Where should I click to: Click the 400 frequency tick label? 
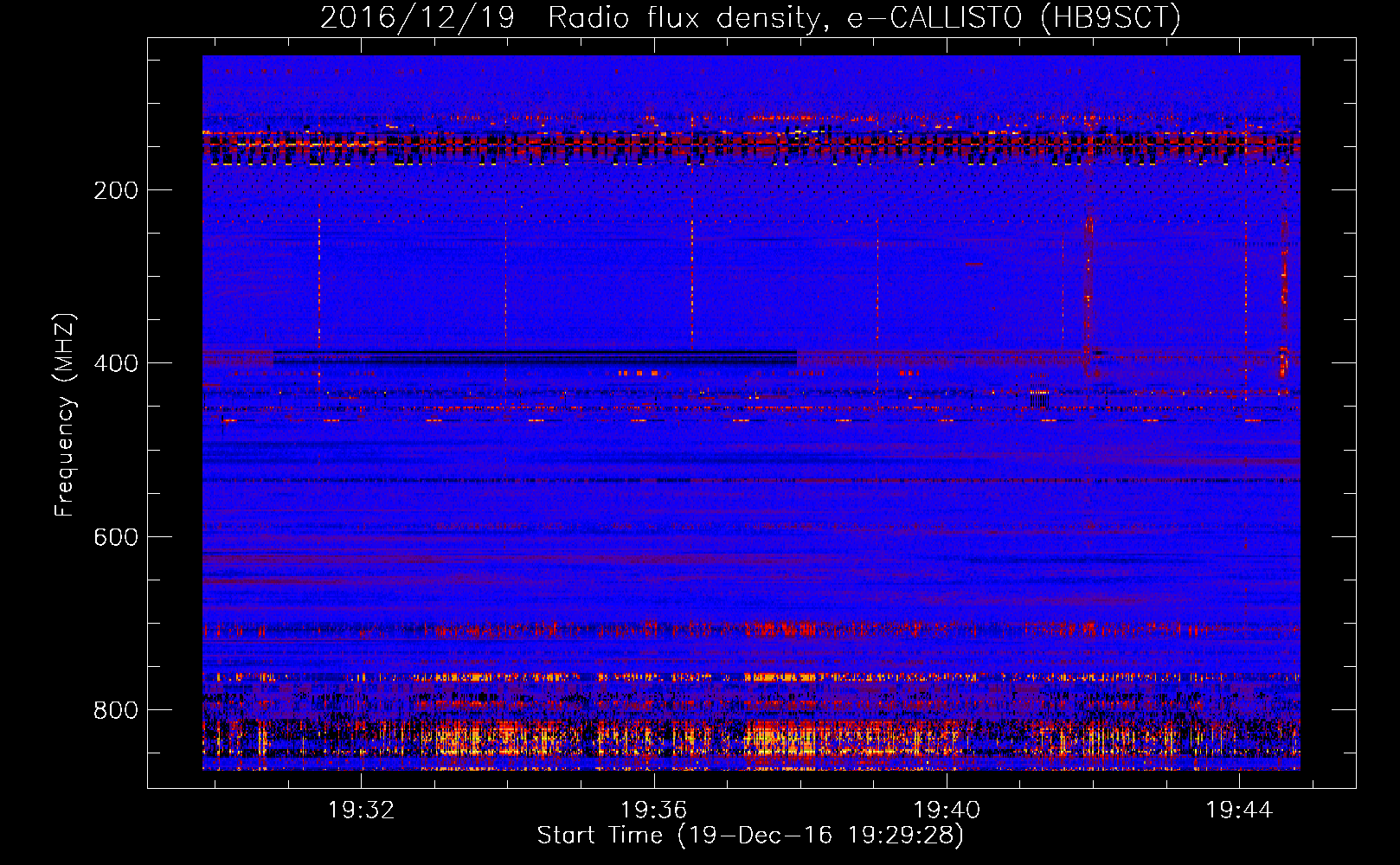(x=115, y=363)
